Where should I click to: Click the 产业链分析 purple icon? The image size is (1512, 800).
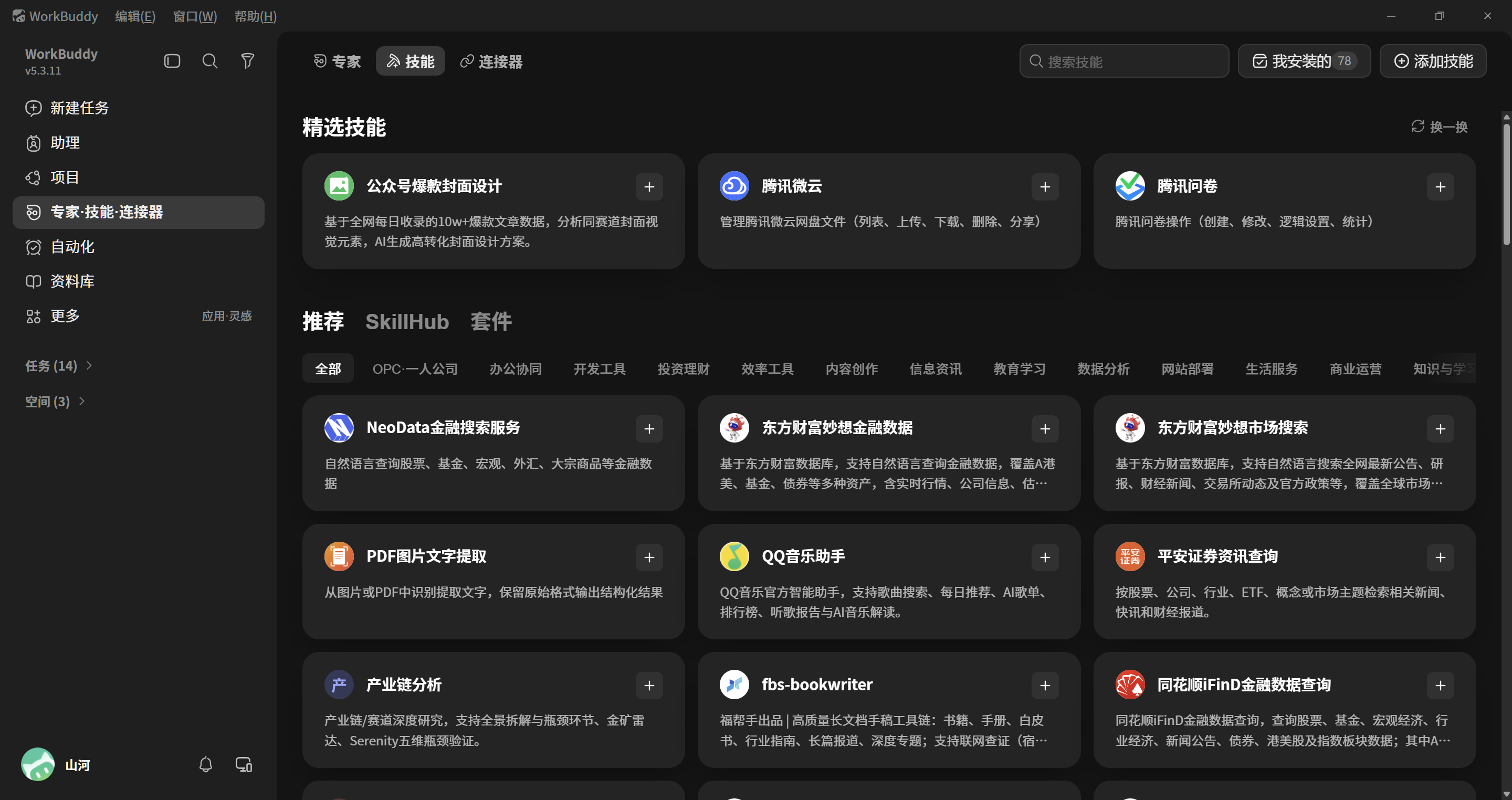pyautogui.click(x=339, y=685)
